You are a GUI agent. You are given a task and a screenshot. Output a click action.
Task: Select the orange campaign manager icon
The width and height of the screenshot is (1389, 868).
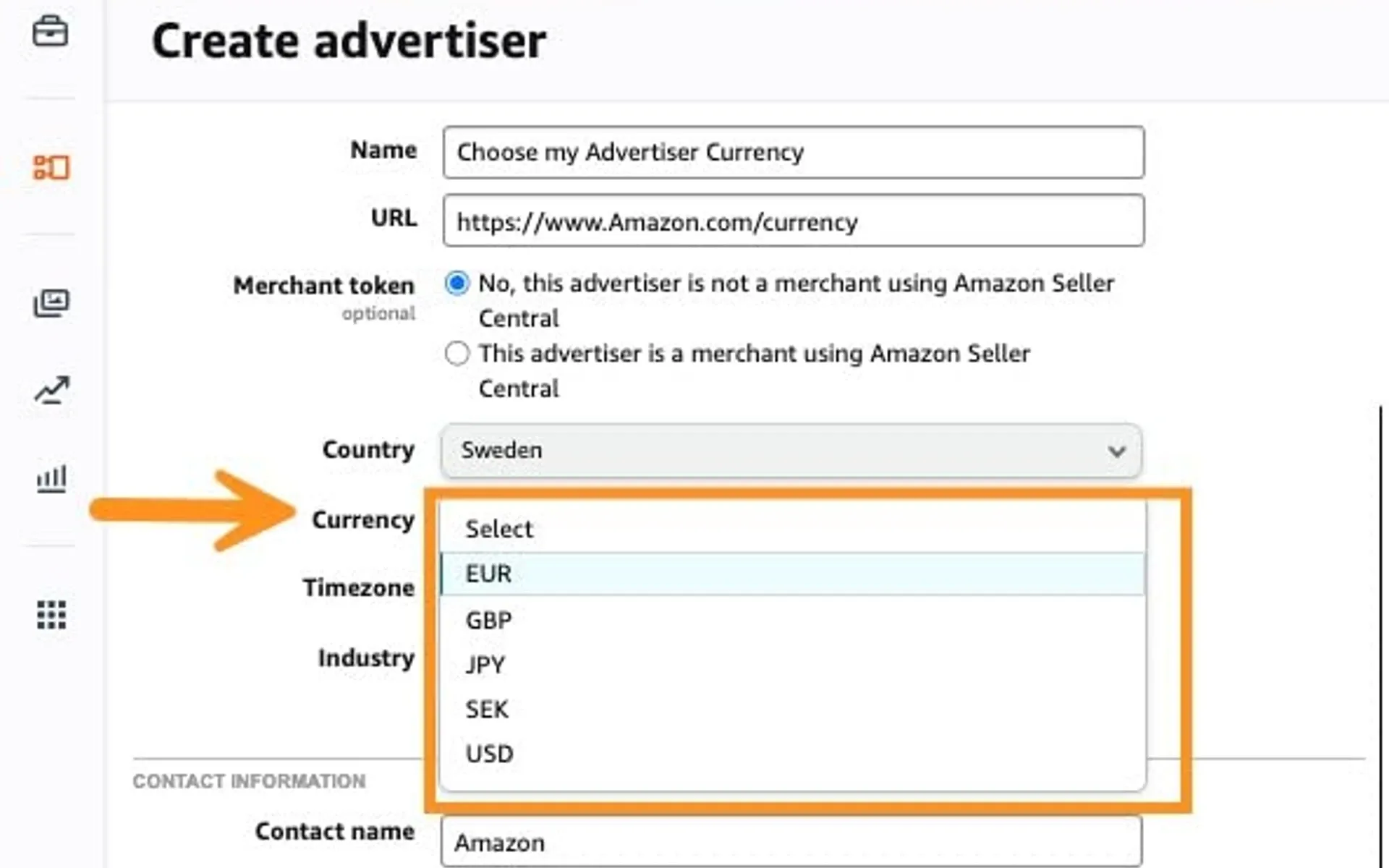pos(51,168)
